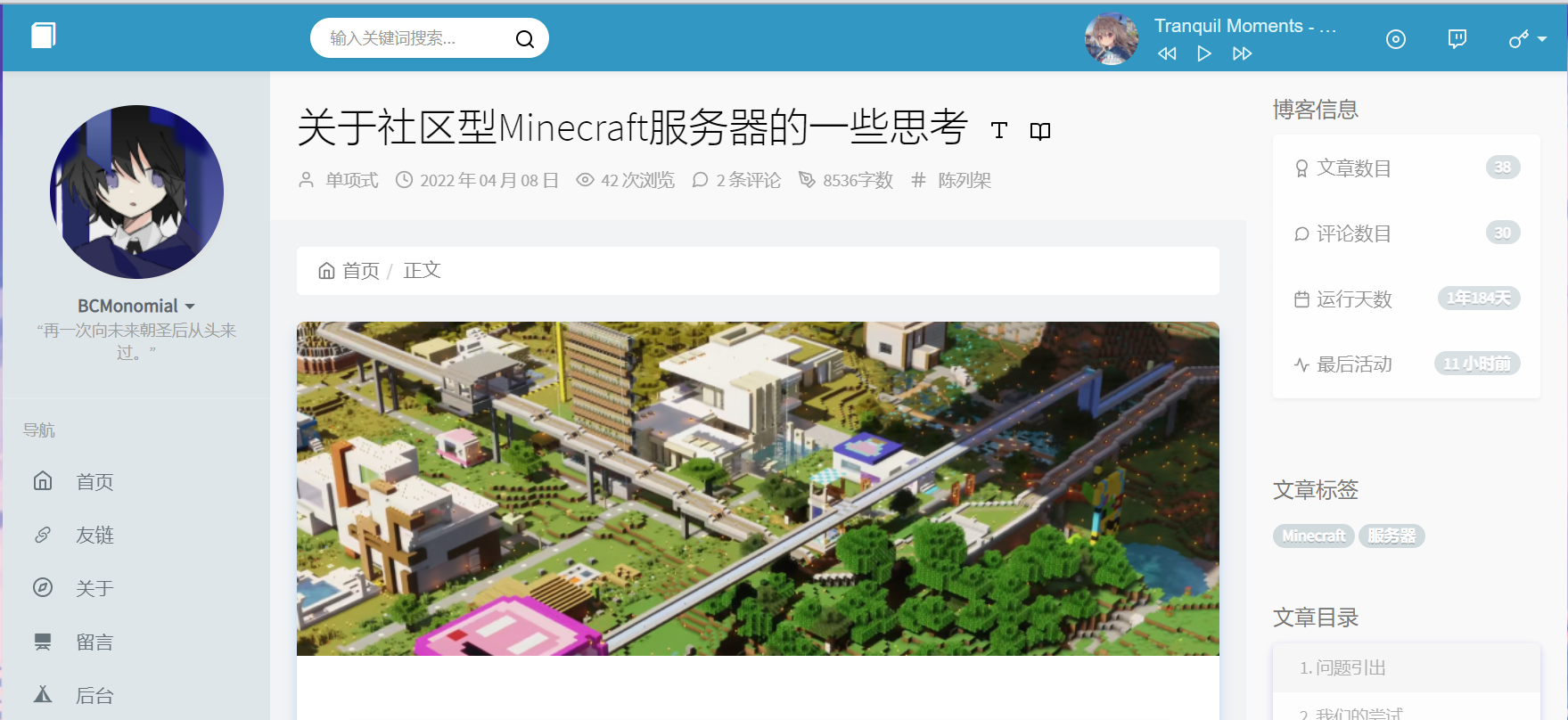This screenshot has width=1568, height=720.
Task: Click the eye icon beside view count
Action: click(585, 180)
